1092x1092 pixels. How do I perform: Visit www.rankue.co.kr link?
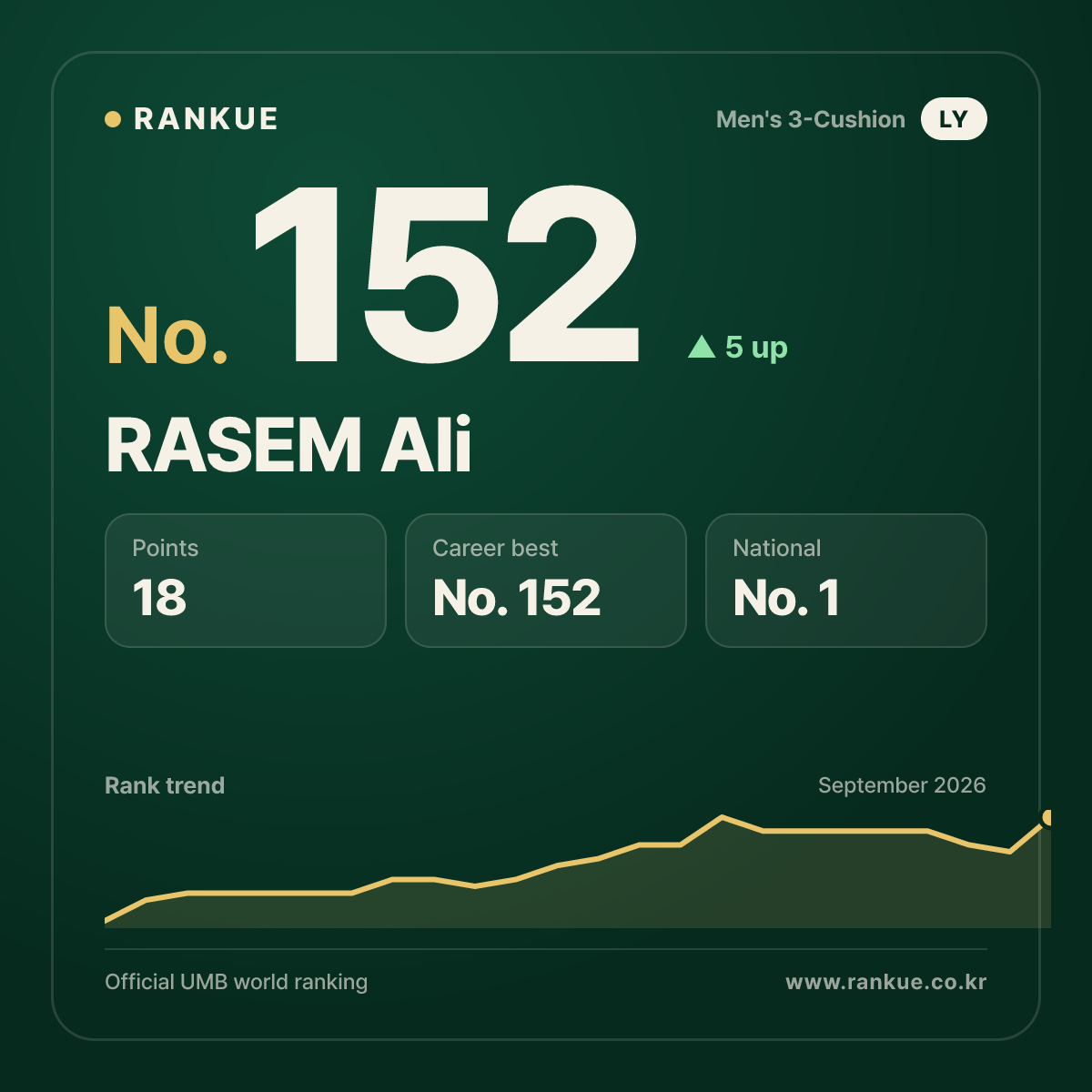coord(886,982)
